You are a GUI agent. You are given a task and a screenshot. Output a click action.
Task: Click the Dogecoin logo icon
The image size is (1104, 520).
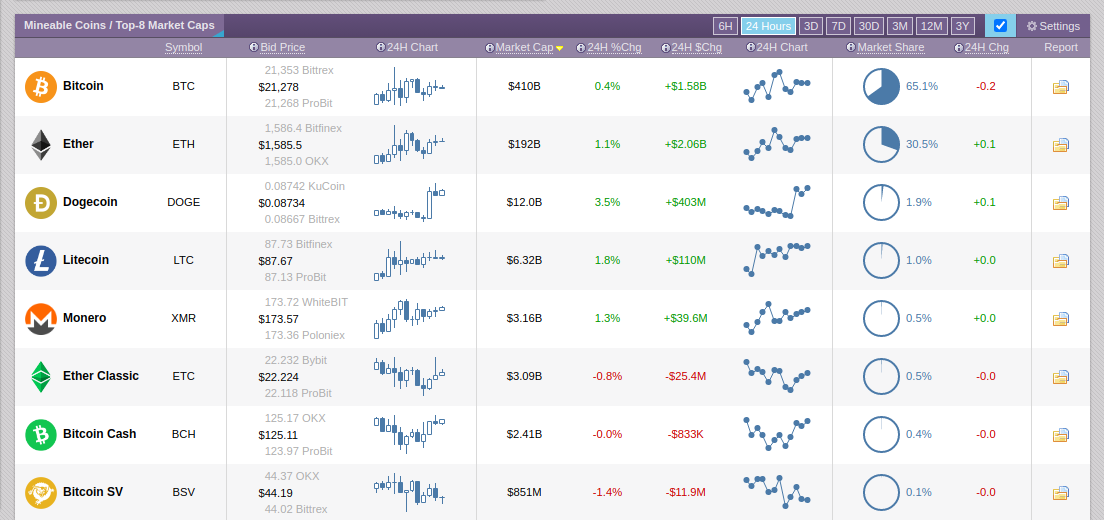point(41,203)
